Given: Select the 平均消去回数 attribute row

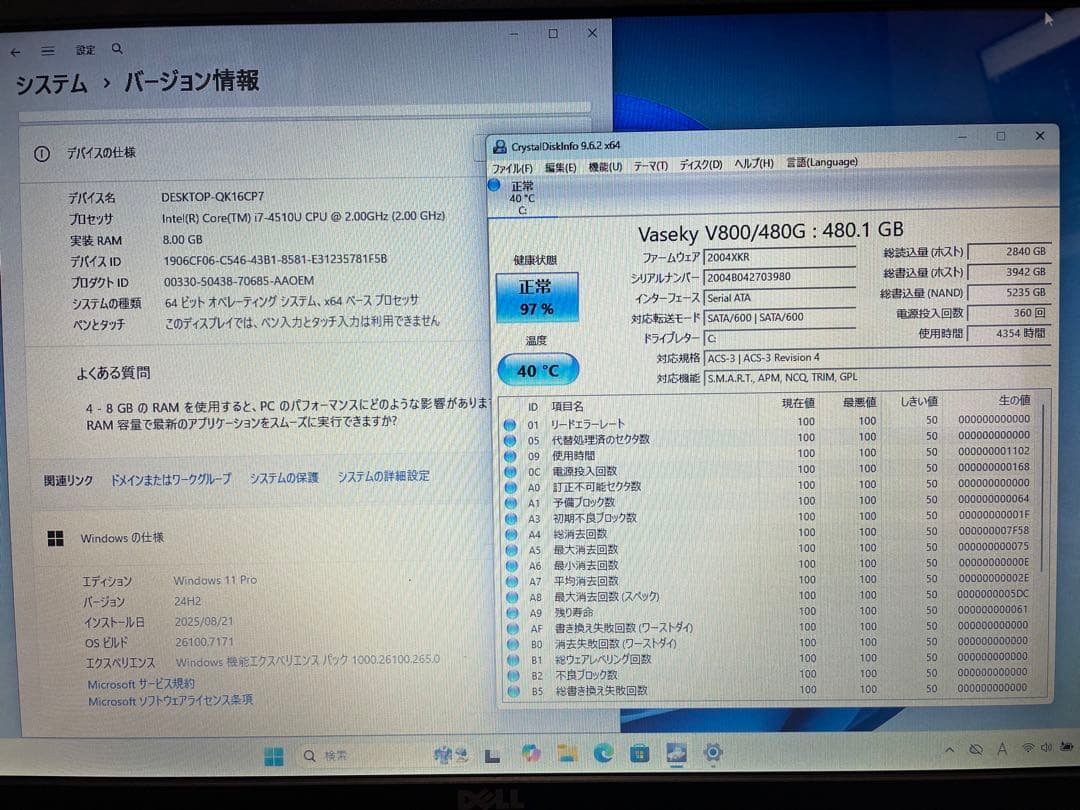Looking at the screenshot, I should [x=770, y=580].
